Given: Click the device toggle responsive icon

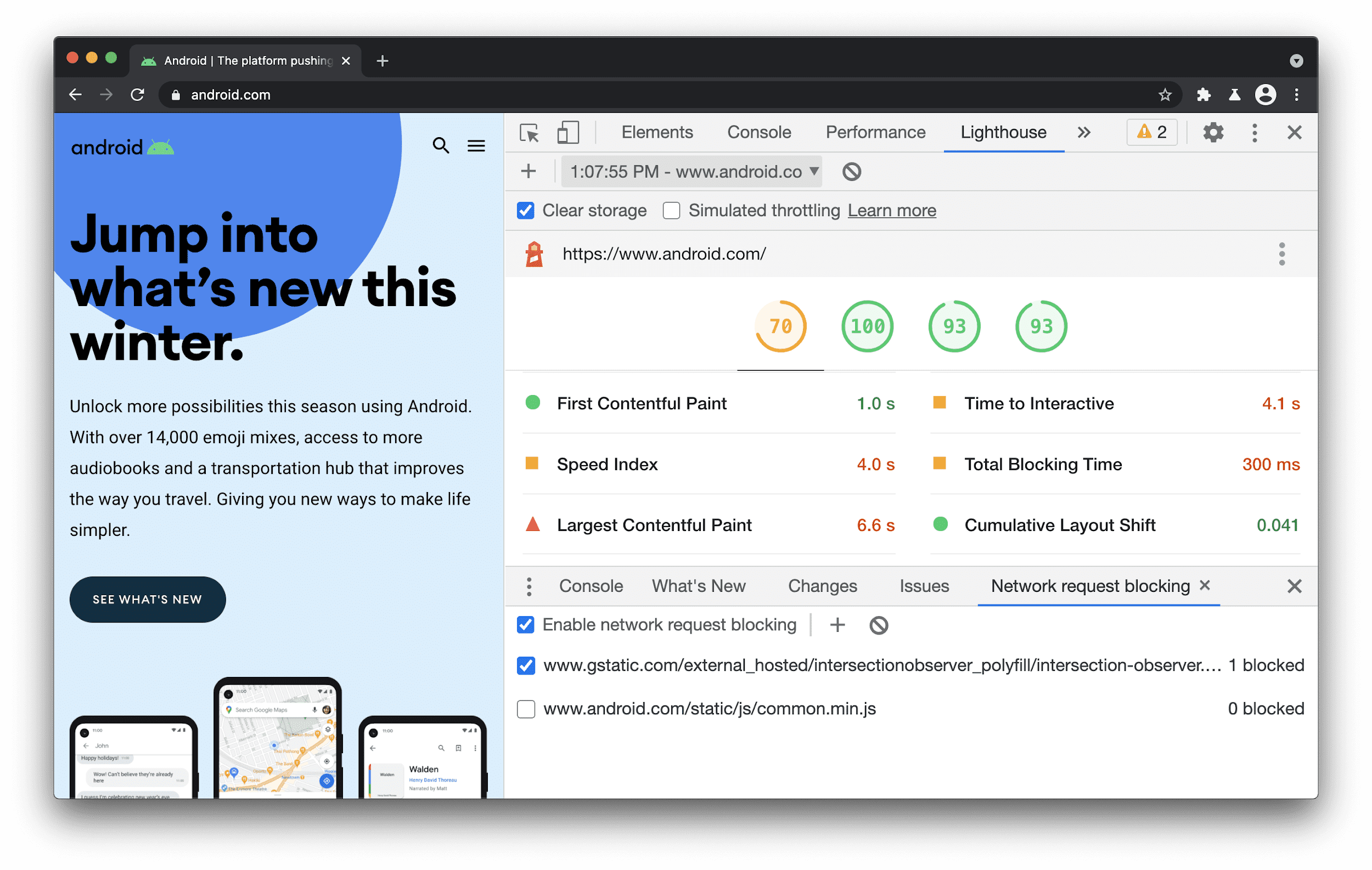Looking at the screenshot, I should (x=567, y=131).
